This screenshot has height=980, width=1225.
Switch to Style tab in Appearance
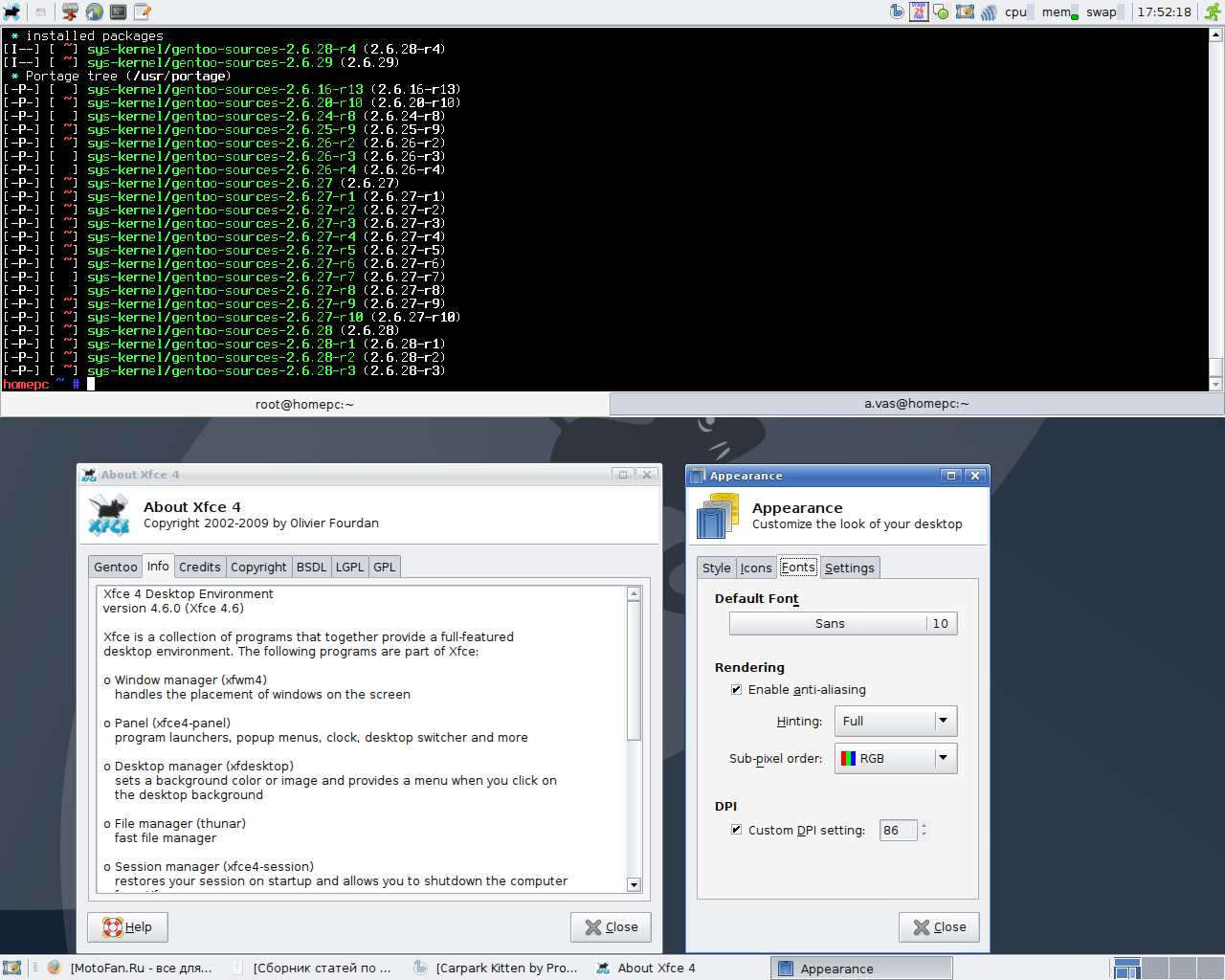coord(716,568)
